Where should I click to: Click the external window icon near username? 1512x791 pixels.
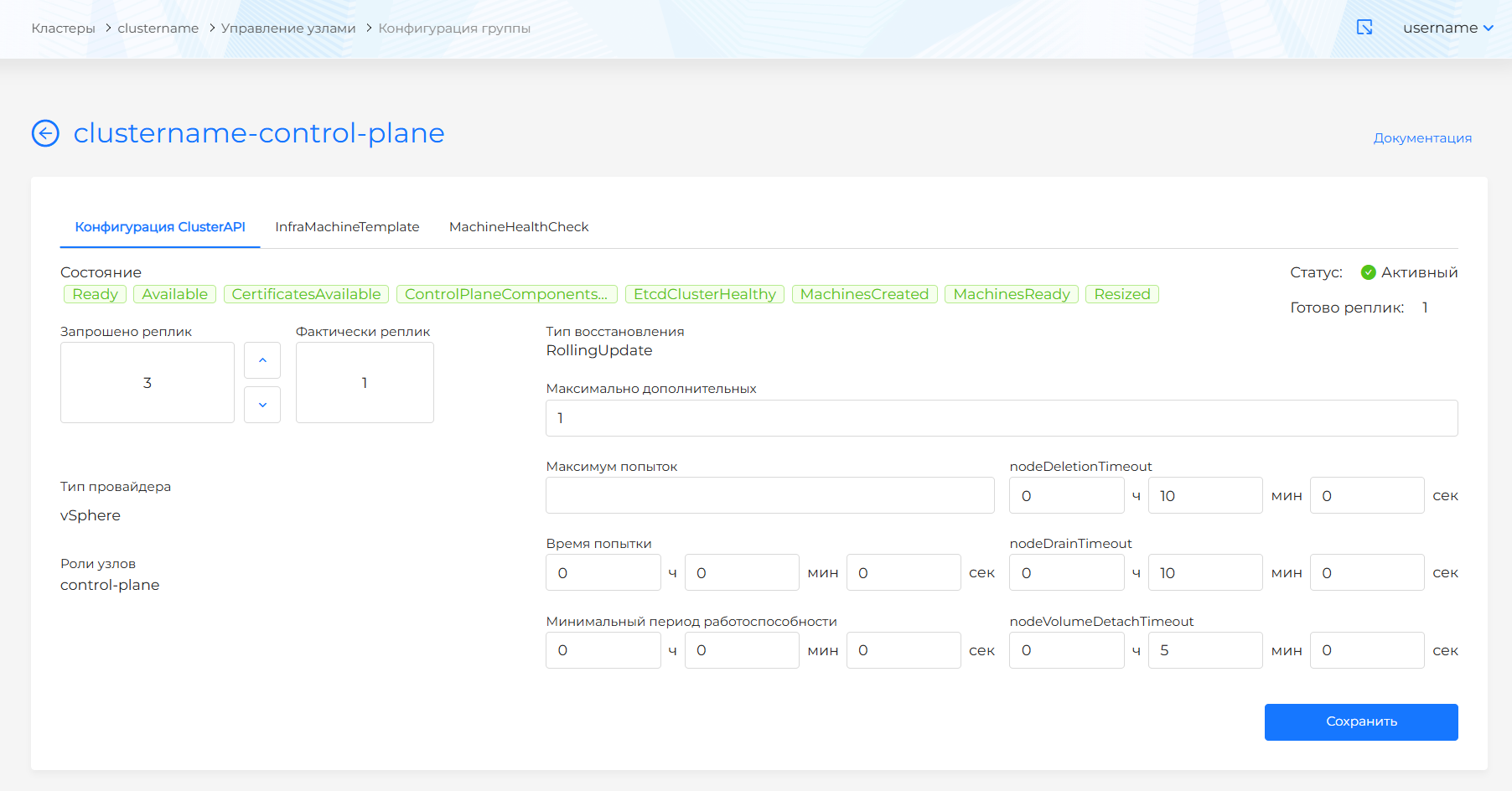coord(1364,28)
